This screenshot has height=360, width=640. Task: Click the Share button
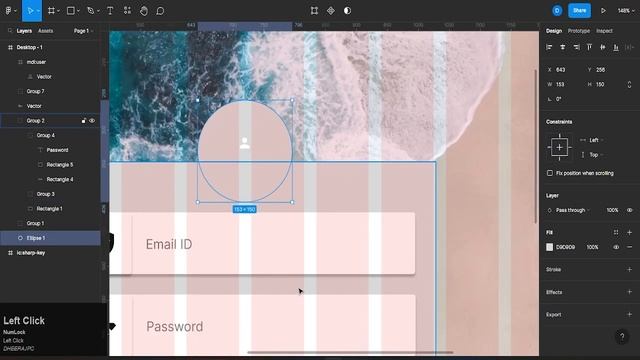coord(579,11)
